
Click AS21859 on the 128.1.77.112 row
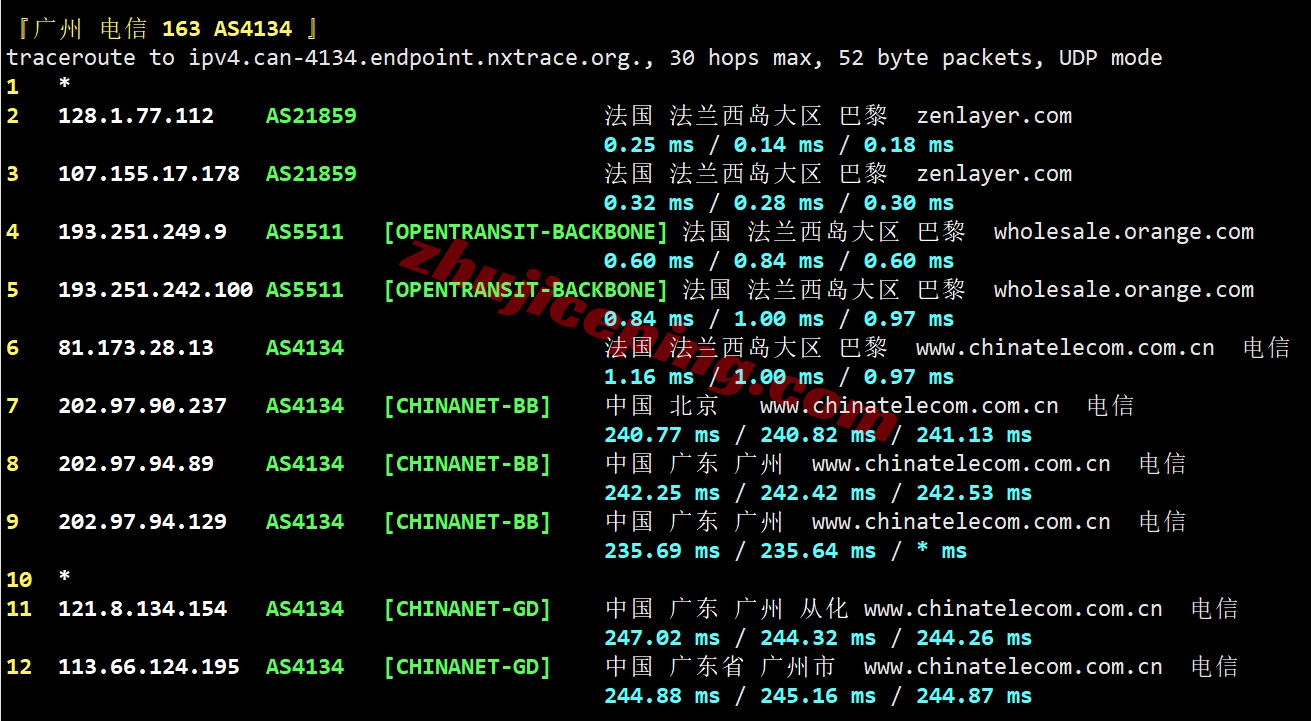tap(311, 116)
